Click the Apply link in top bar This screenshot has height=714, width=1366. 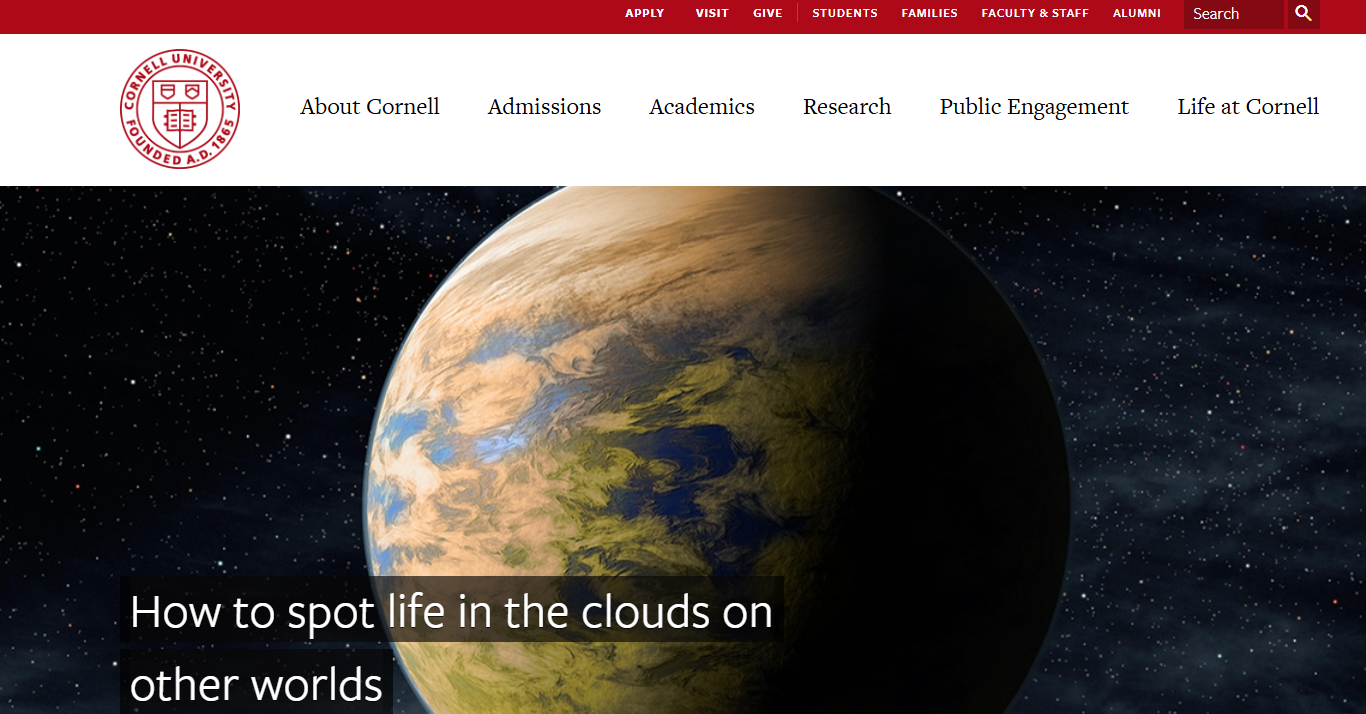click(x=645, y=13)
